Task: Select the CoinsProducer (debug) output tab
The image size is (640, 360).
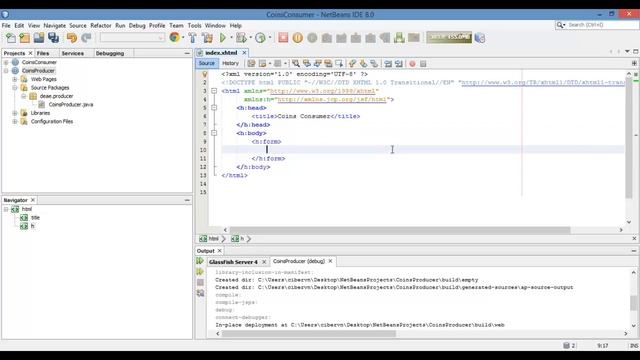Action: [299, 261]
